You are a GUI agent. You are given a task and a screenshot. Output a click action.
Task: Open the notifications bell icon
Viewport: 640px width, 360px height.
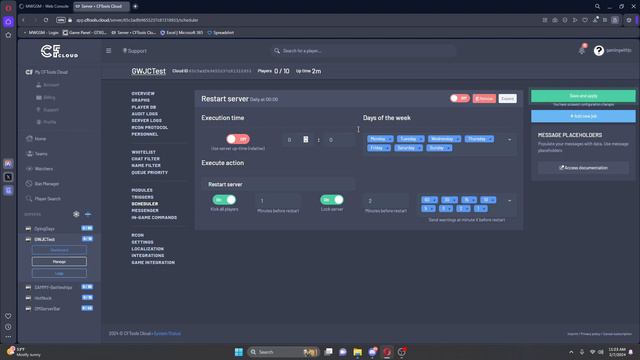pyautogui.click(x=582, y=50)
